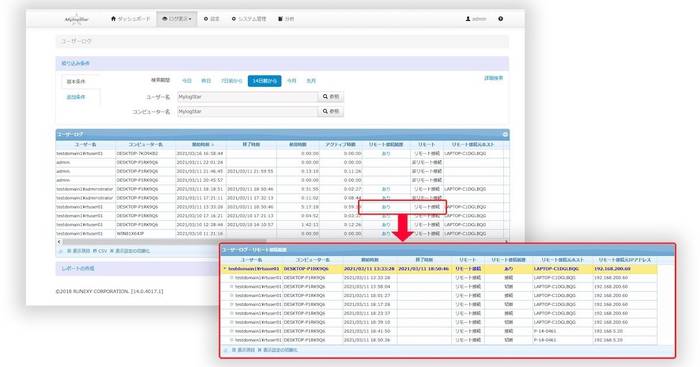Set search period to 今日
Image resolution: width=700 pixels, height=367 pixels.
click(187, 81)
